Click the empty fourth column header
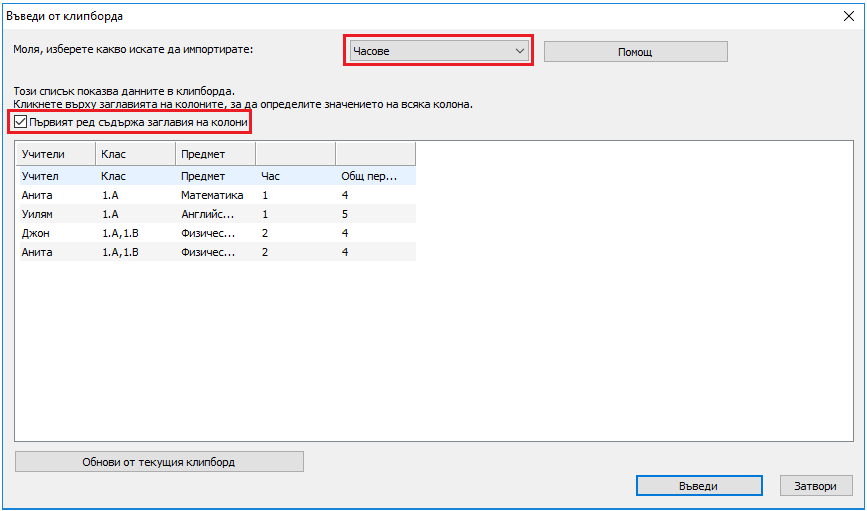 pos(295,154)
